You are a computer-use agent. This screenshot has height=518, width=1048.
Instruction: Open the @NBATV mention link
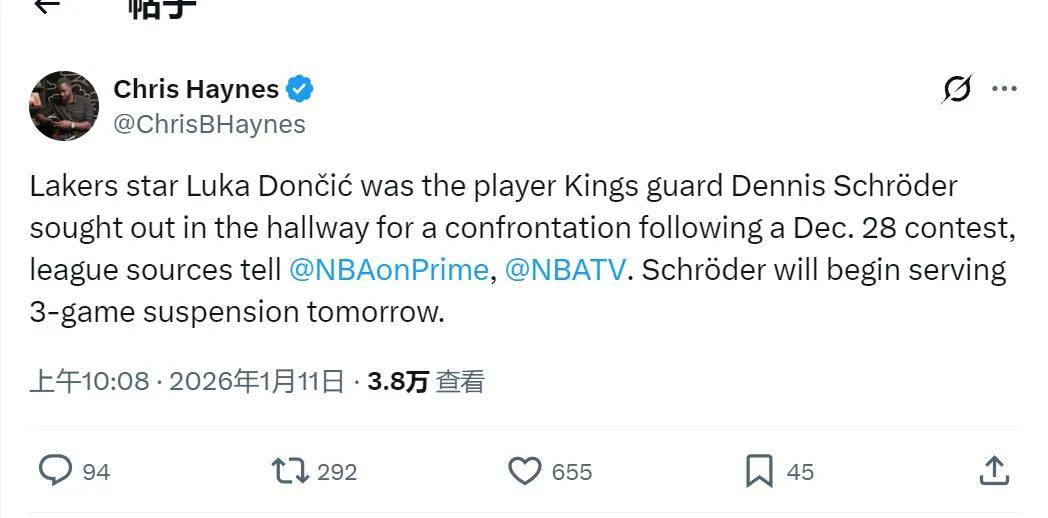tap(565, 270)
